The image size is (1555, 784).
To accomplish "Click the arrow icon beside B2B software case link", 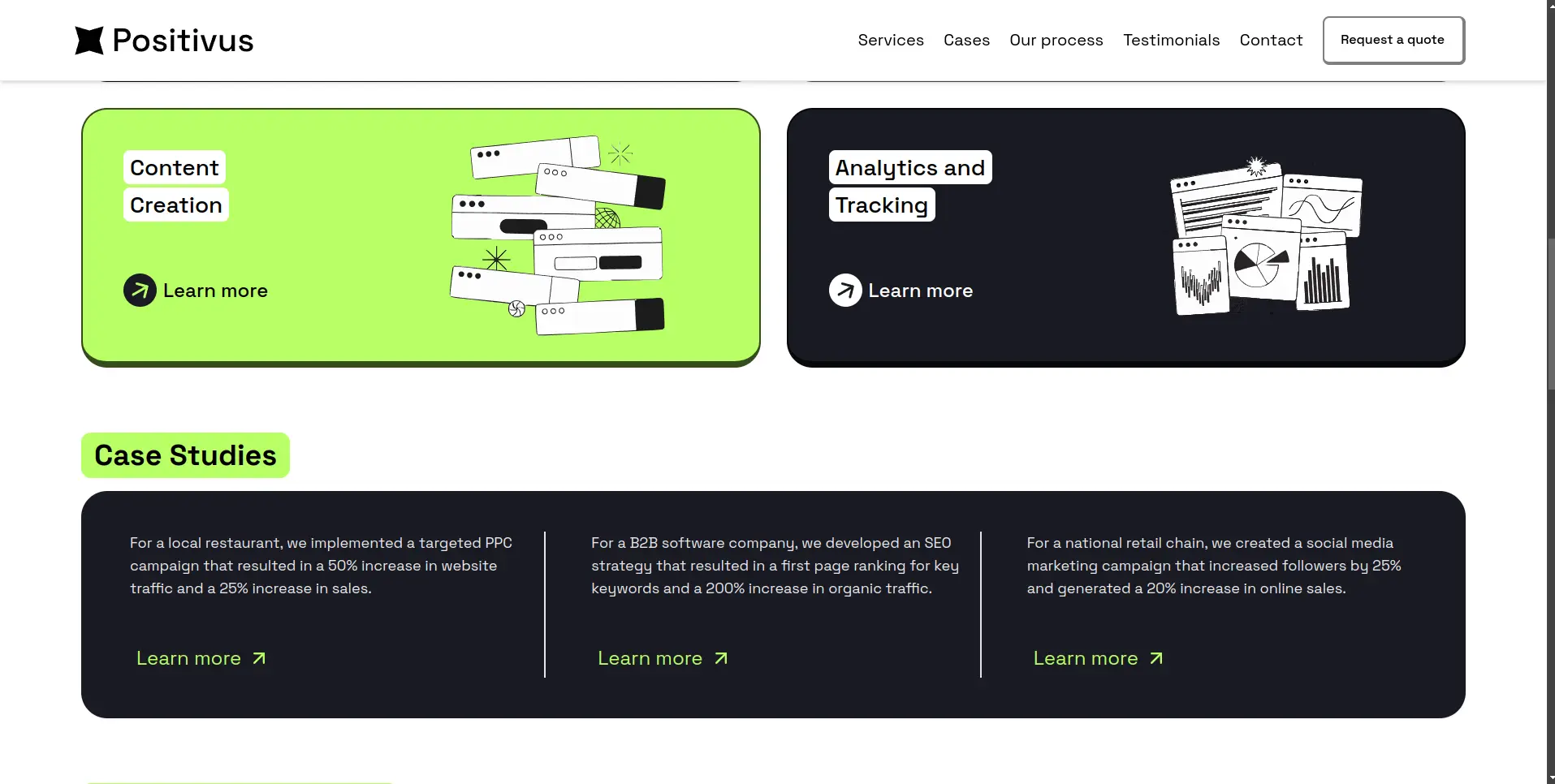I will coord(721,659).
